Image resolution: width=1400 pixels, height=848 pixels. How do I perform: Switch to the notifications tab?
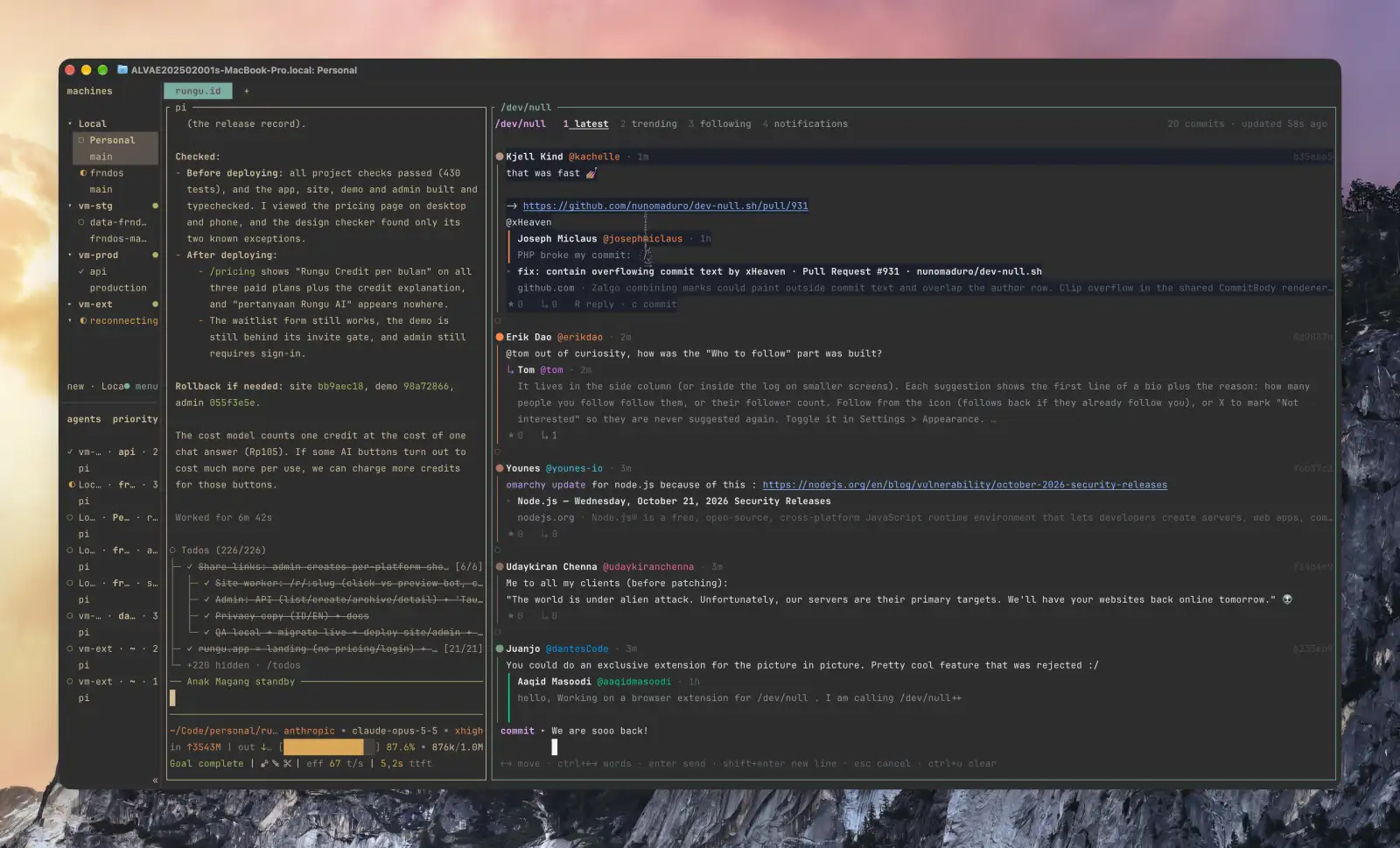click(805, 124)
